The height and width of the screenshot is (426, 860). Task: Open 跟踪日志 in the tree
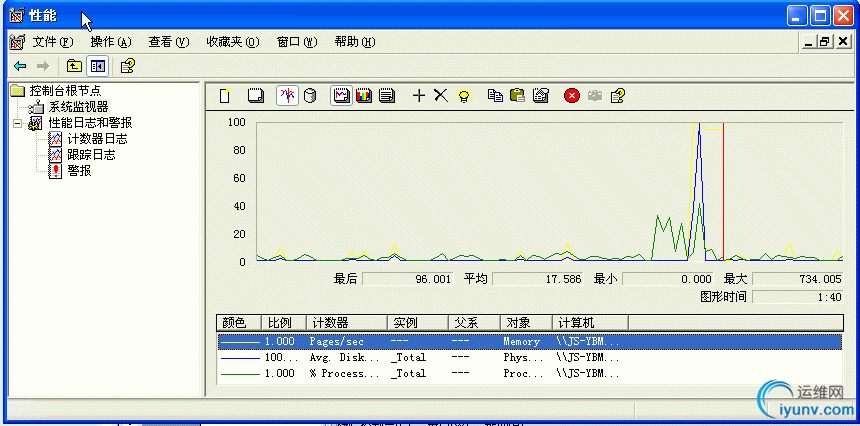tap(91, 155)
